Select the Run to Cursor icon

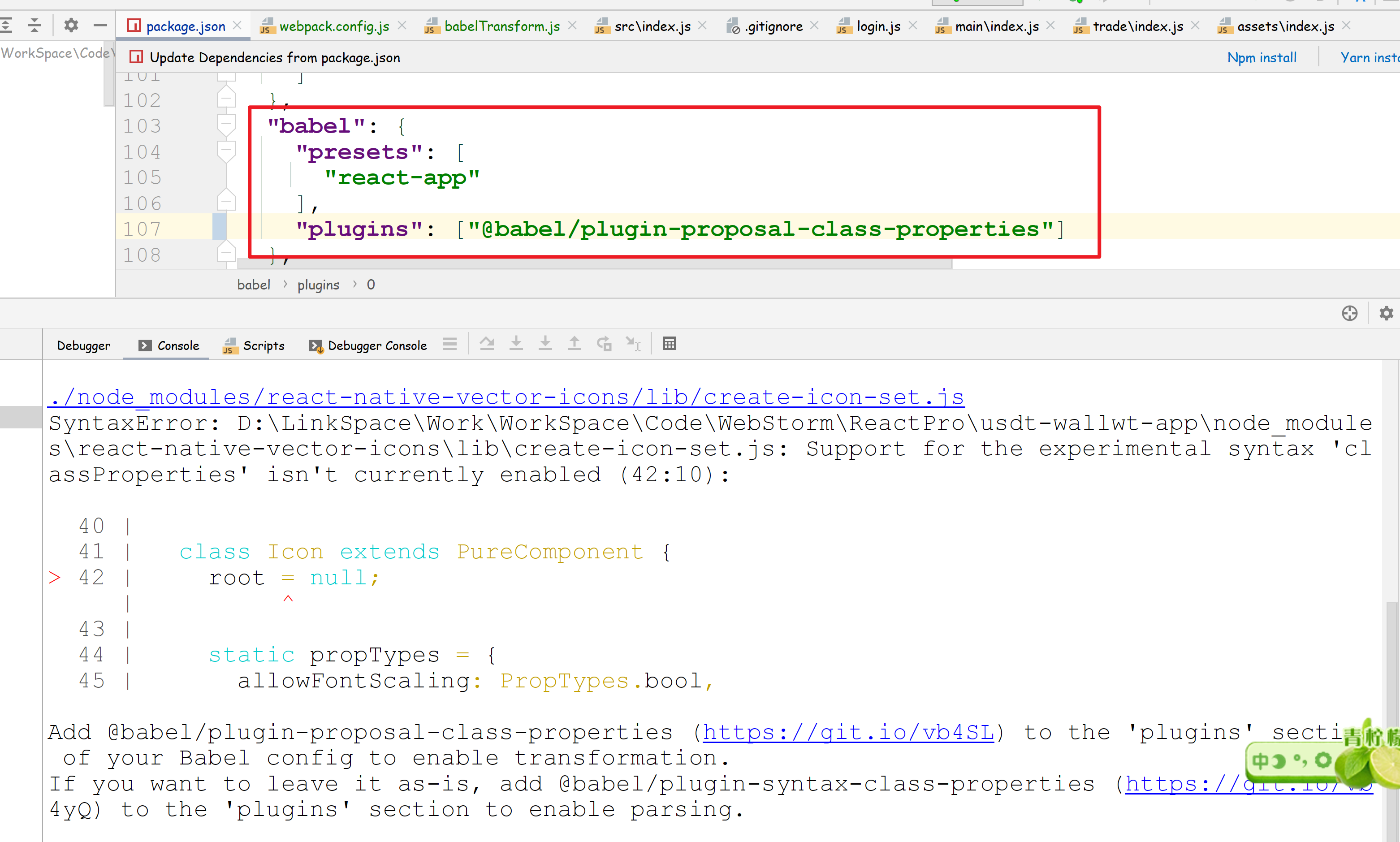634,343
